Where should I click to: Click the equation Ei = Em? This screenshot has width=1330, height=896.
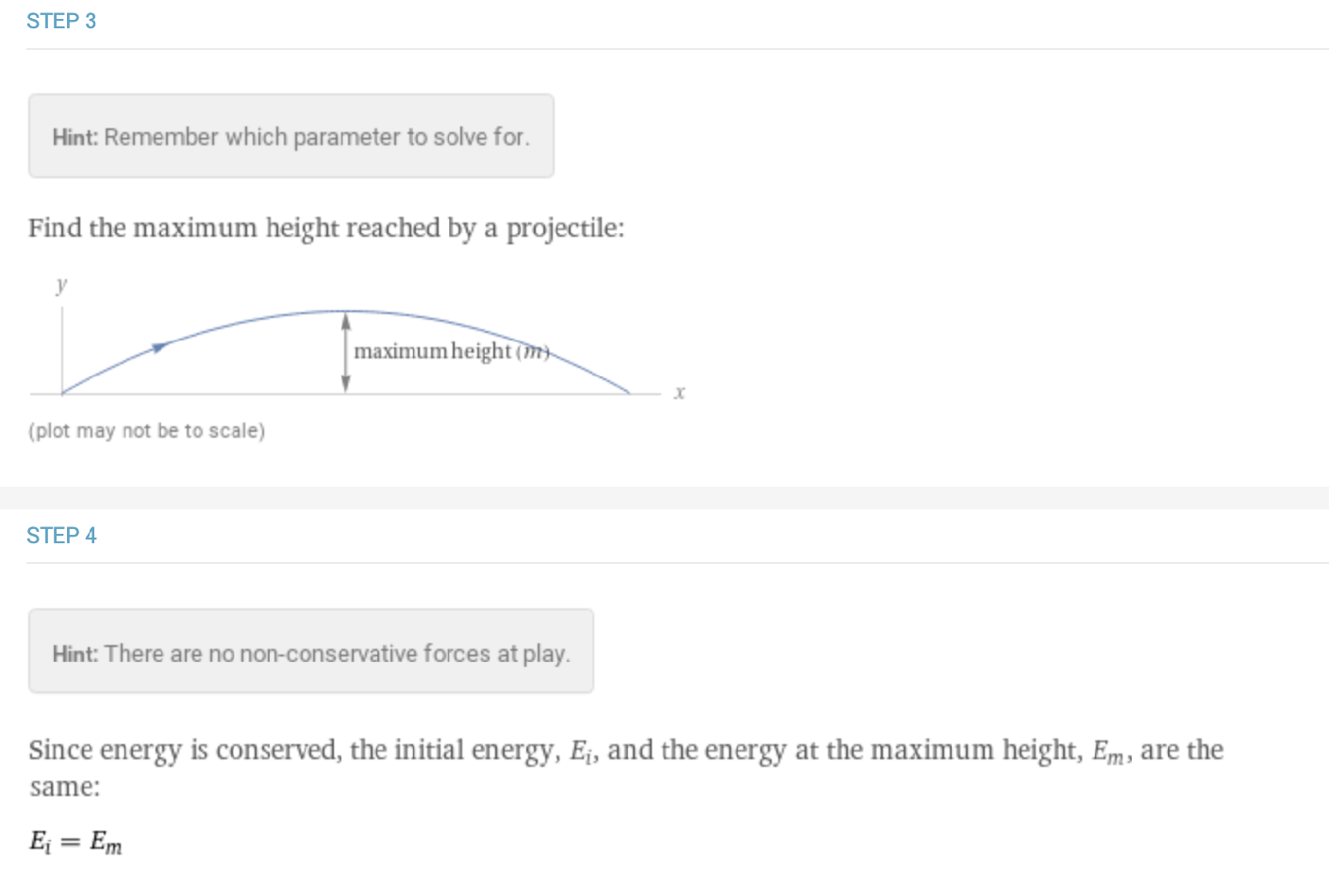click(x=75, y=841)
